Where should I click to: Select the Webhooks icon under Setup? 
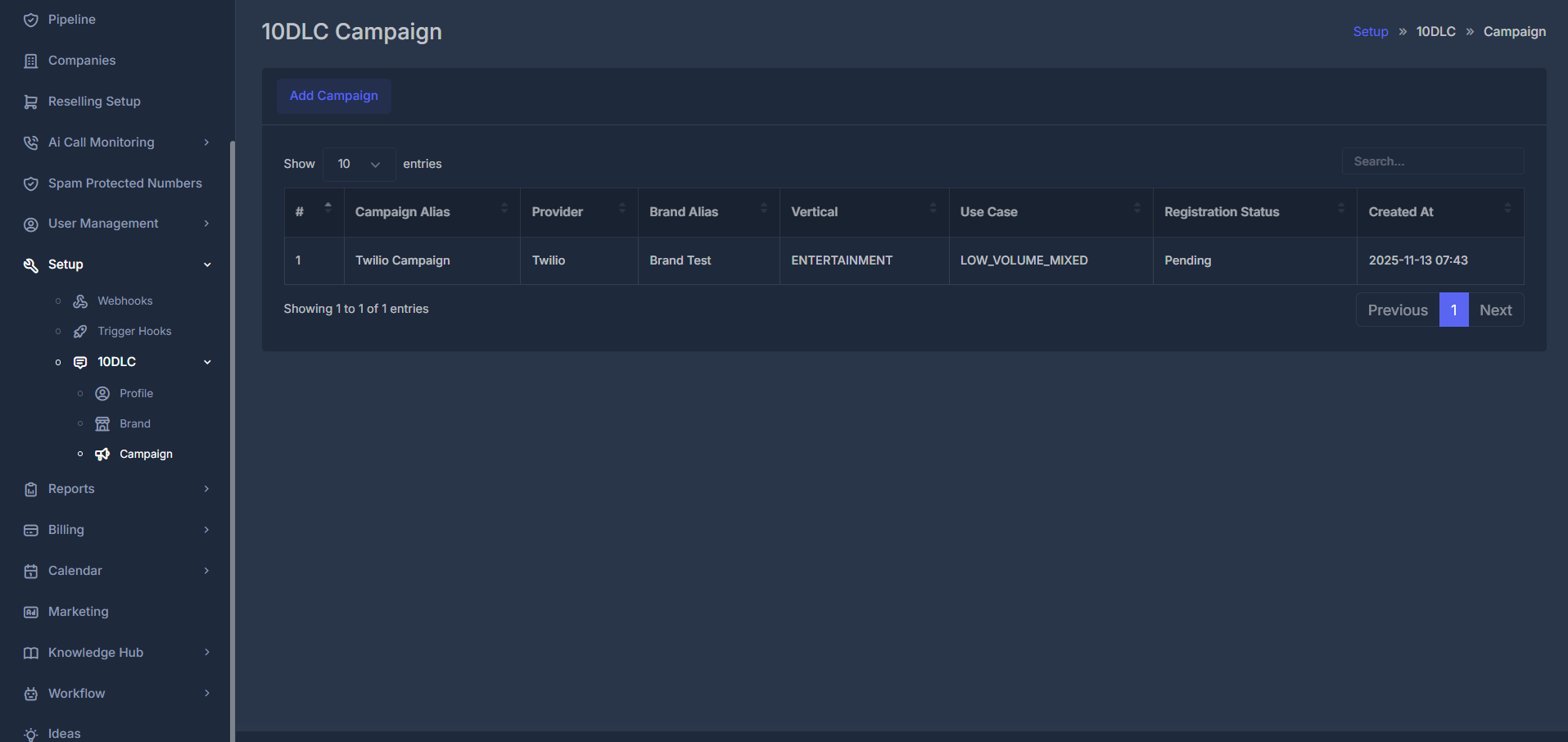[x=79, y=301]
